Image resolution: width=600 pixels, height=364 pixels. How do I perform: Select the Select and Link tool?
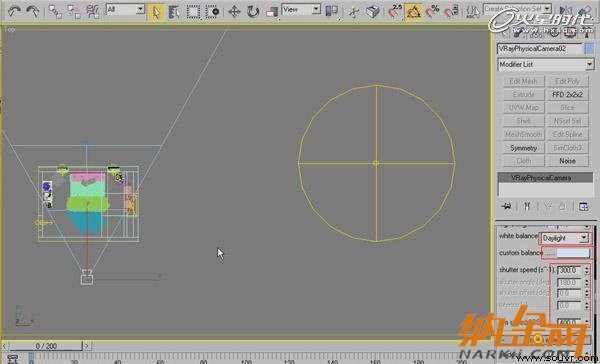pyautogui.click(x=55, y=11)
